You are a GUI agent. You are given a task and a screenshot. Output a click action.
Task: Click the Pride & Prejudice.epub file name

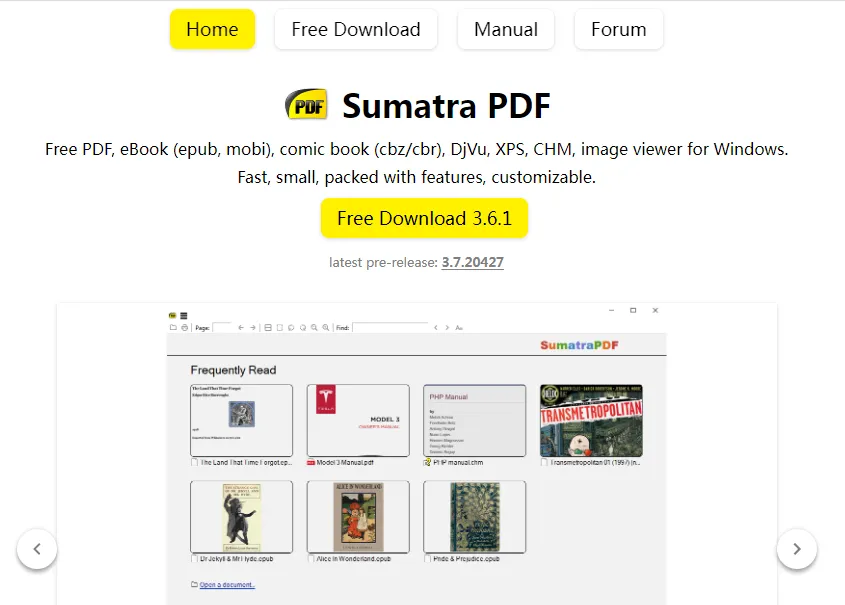pyautogui.click(x=467, y=559)
